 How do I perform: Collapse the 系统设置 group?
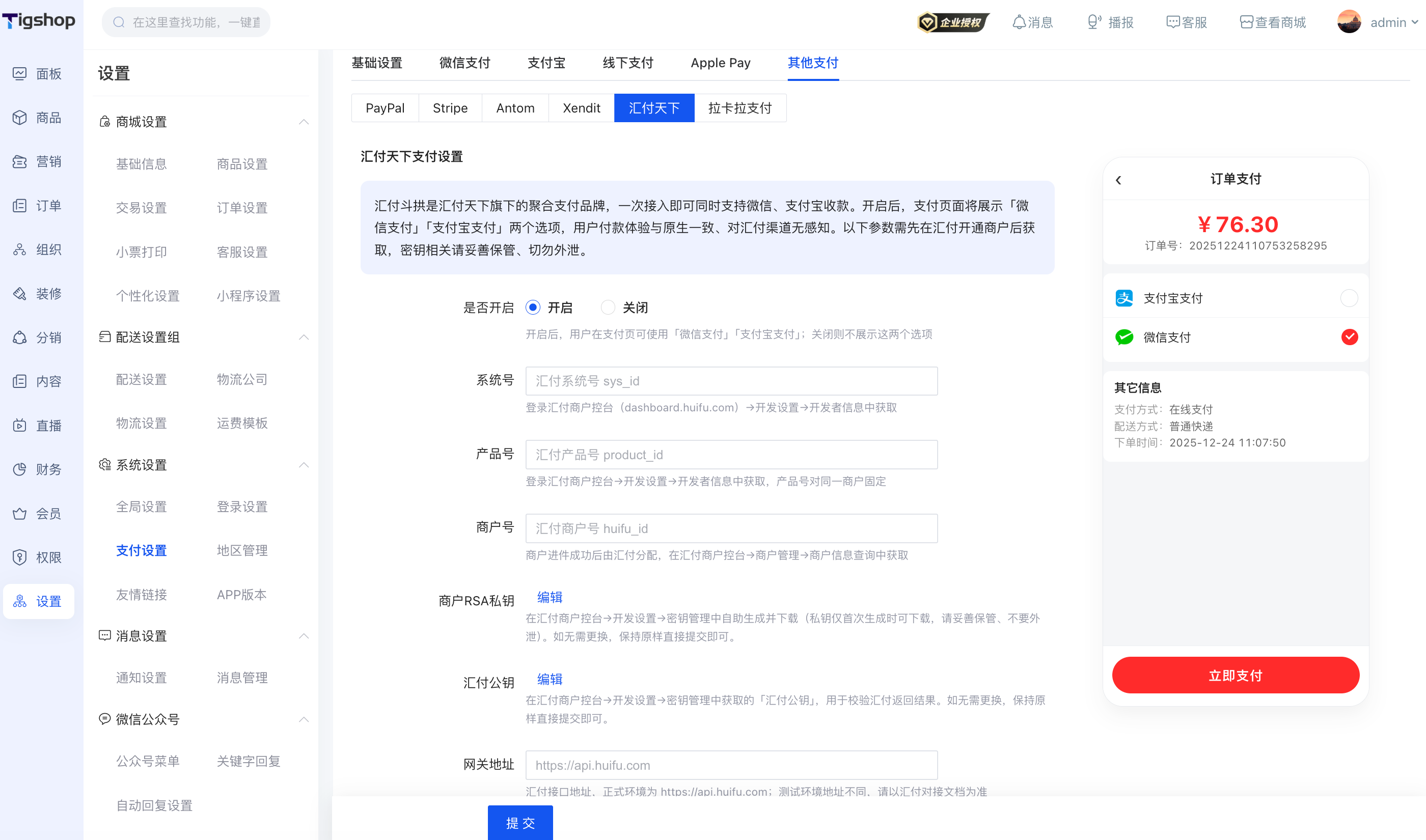304,465
